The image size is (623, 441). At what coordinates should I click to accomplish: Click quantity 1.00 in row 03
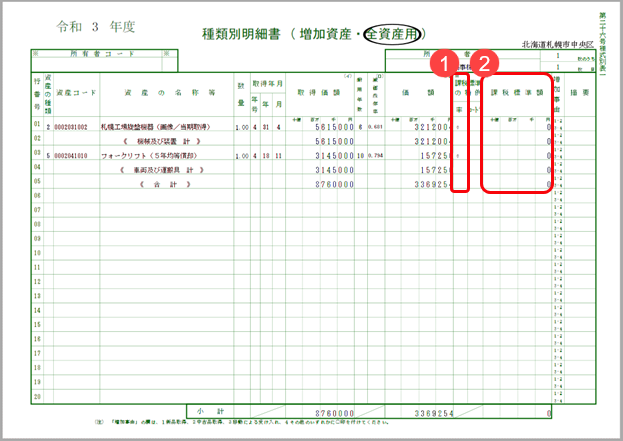(242, 156)
